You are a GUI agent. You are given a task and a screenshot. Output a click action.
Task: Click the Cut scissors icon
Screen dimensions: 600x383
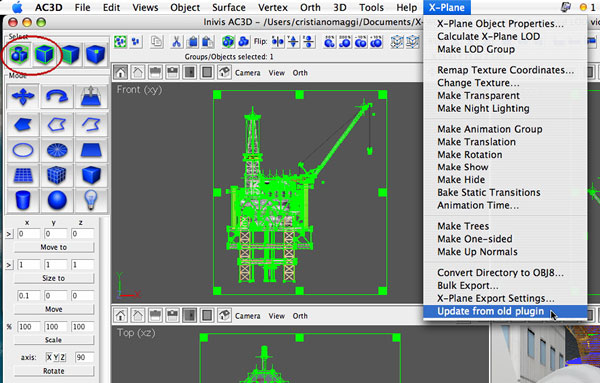tap(176, 41)
